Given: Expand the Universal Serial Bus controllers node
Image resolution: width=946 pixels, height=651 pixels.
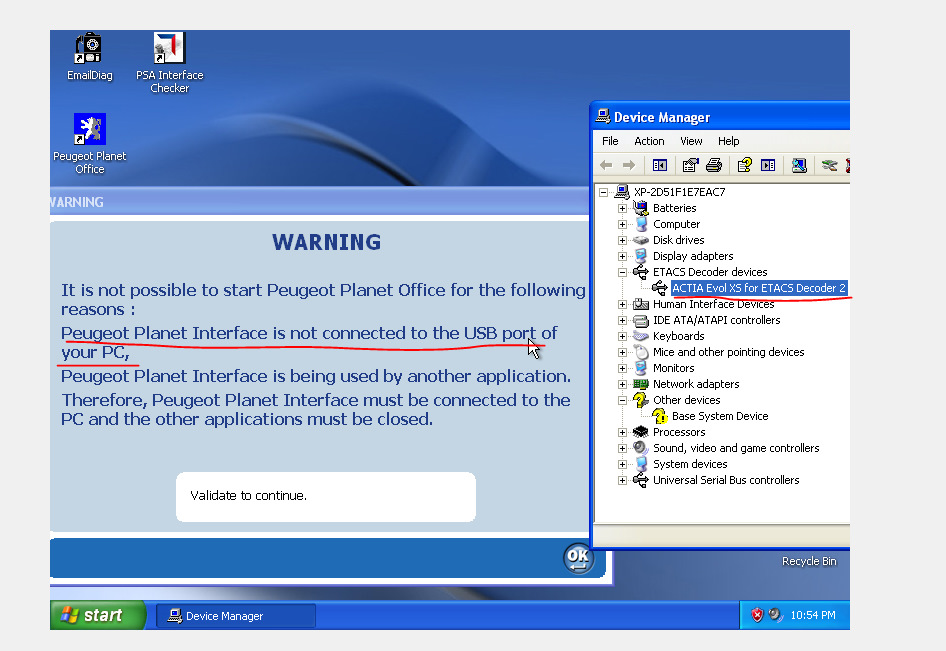Looking at the screenshot, I should (x=623, y=480).
